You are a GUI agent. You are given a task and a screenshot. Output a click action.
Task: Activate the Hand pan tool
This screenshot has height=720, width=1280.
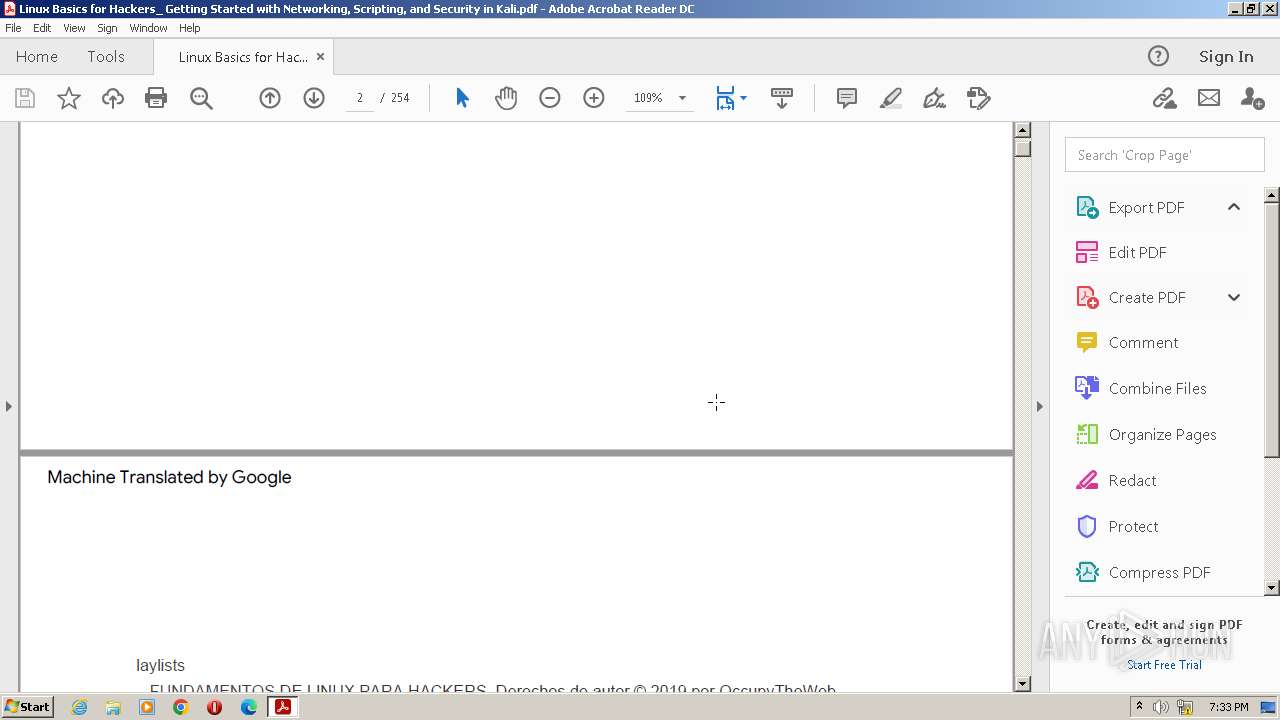506,98
